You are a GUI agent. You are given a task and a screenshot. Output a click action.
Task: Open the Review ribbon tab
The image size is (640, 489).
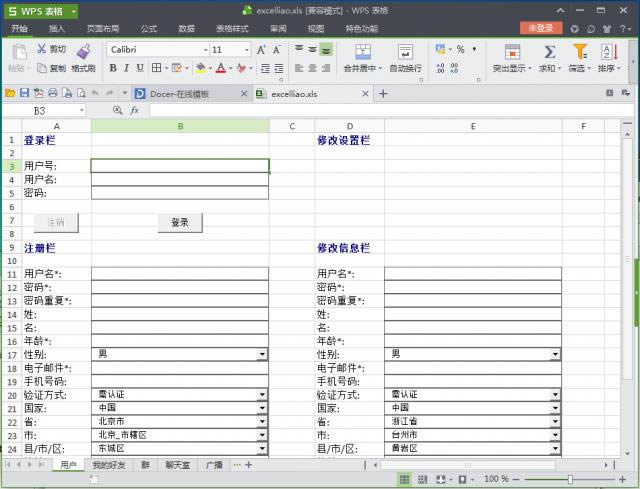pos(278,29)
